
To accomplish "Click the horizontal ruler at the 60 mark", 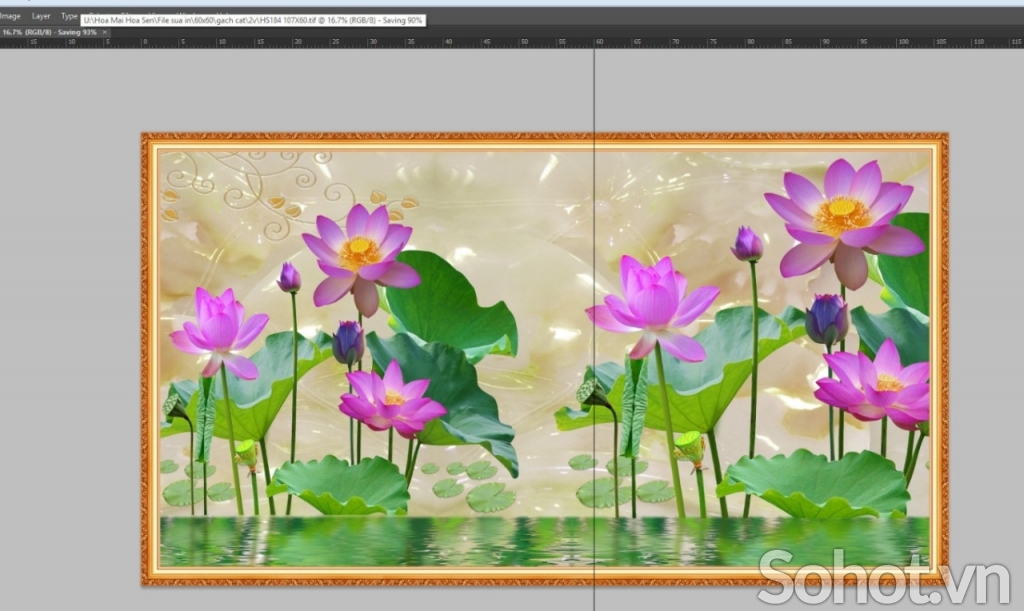I will tap(600, 43).
